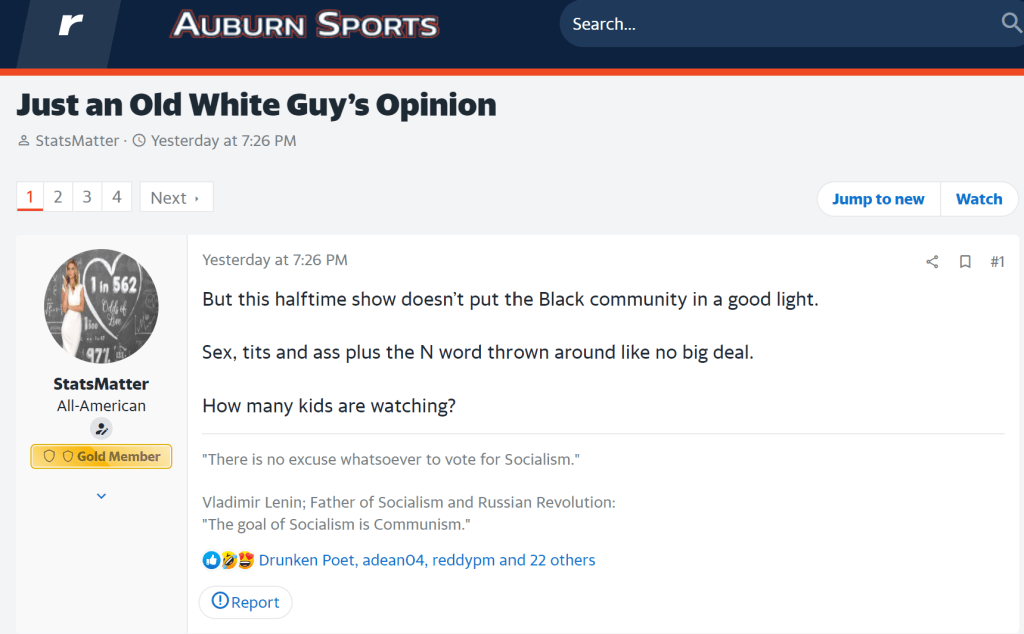Go to page 3 of thread
This screenshot has height=634, width=1024.
(x=87, y=197)
